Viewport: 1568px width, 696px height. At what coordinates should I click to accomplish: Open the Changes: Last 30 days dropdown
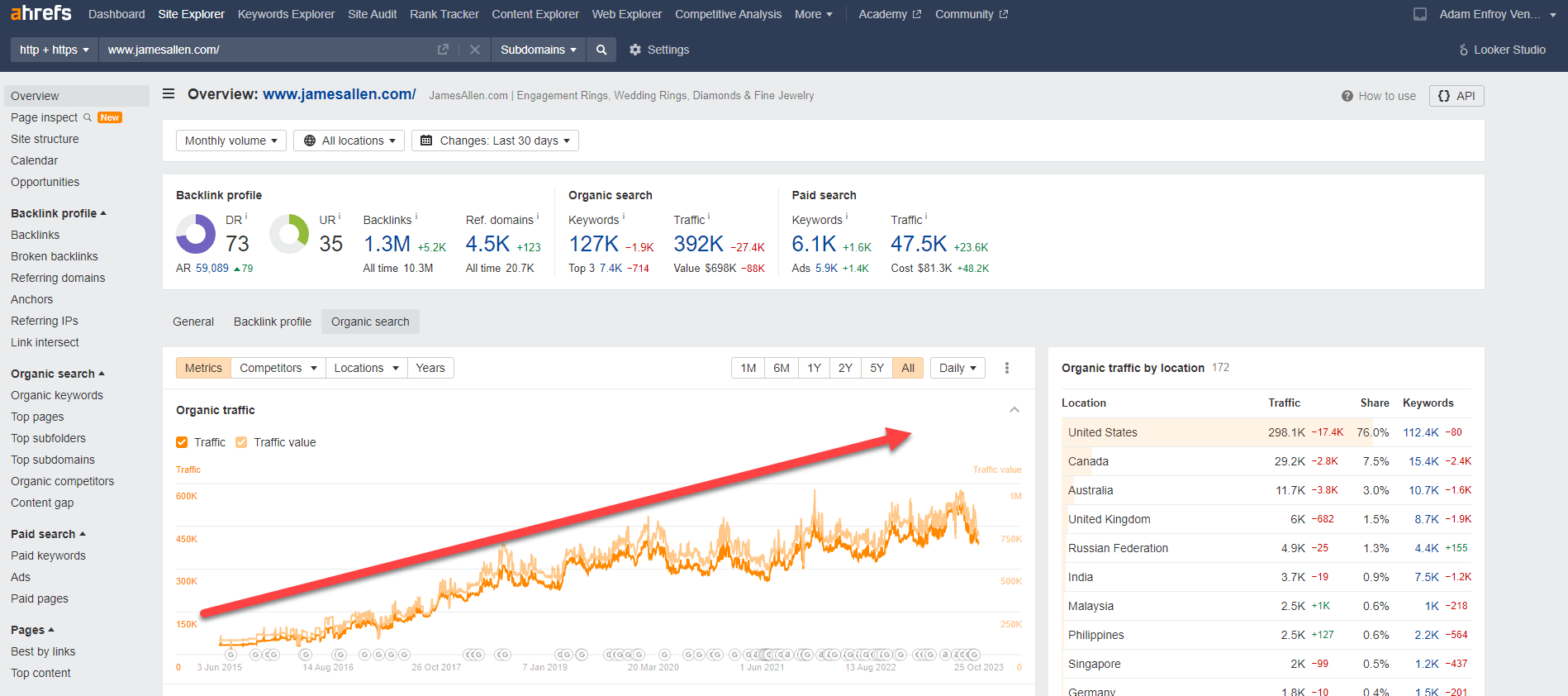495,141
